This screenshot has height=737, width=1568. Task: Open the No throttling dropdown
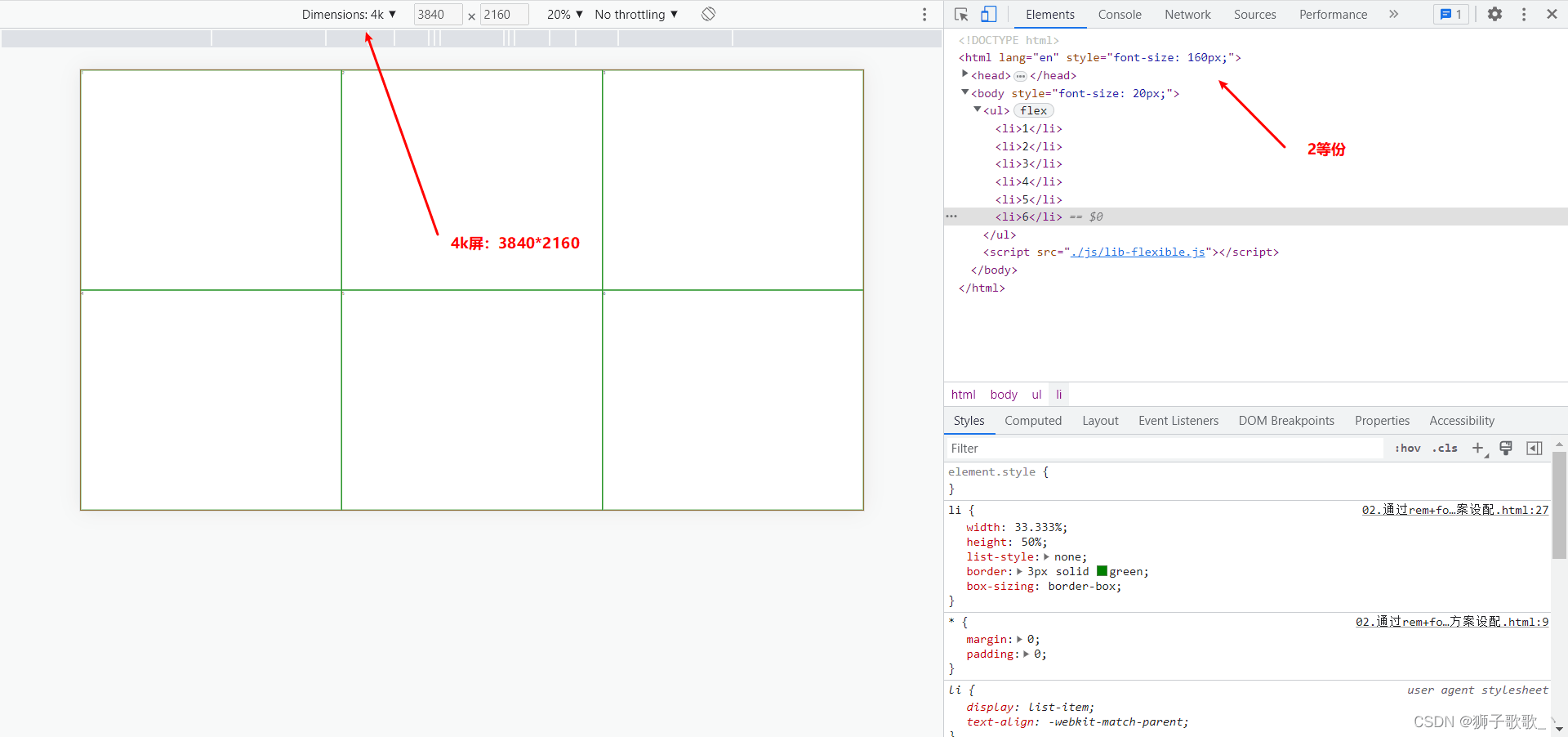(x=636, y=14)
